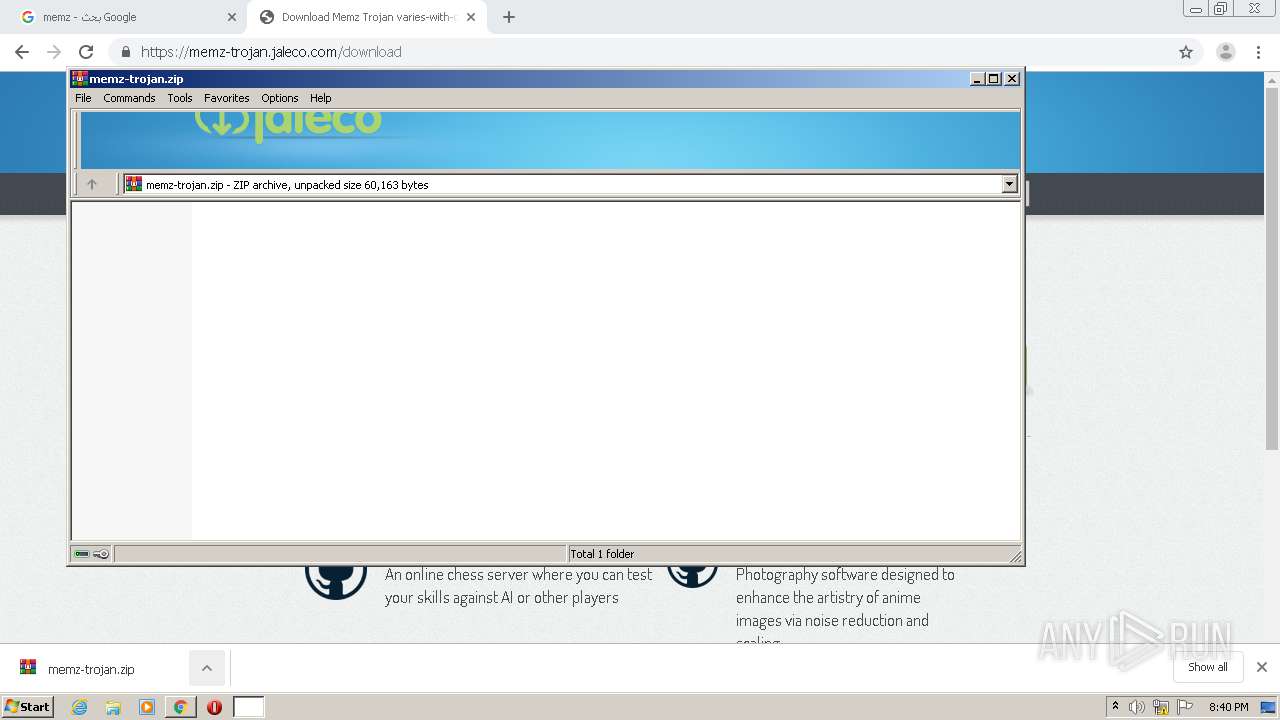Click the key icon in WinRAR status bar
Image resolution: width=1280 pixels, height=720 pixels.
pyautogui.click(x=101, y=554)
